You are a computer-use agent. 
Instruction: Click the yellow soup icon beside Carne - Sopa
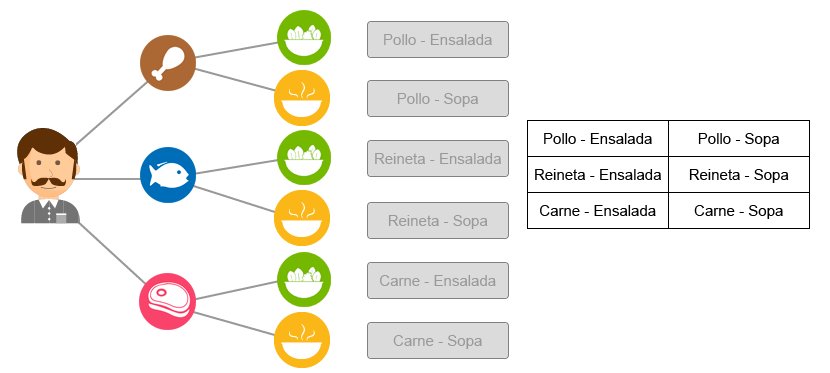pyautogui.click(x=302, y=340)
